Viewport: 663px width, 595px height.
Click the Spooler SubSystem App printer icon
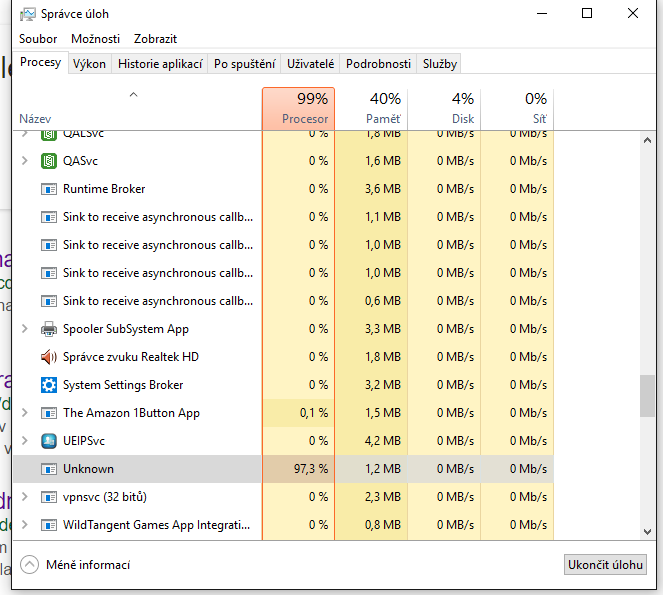click(x=48, y=329)
